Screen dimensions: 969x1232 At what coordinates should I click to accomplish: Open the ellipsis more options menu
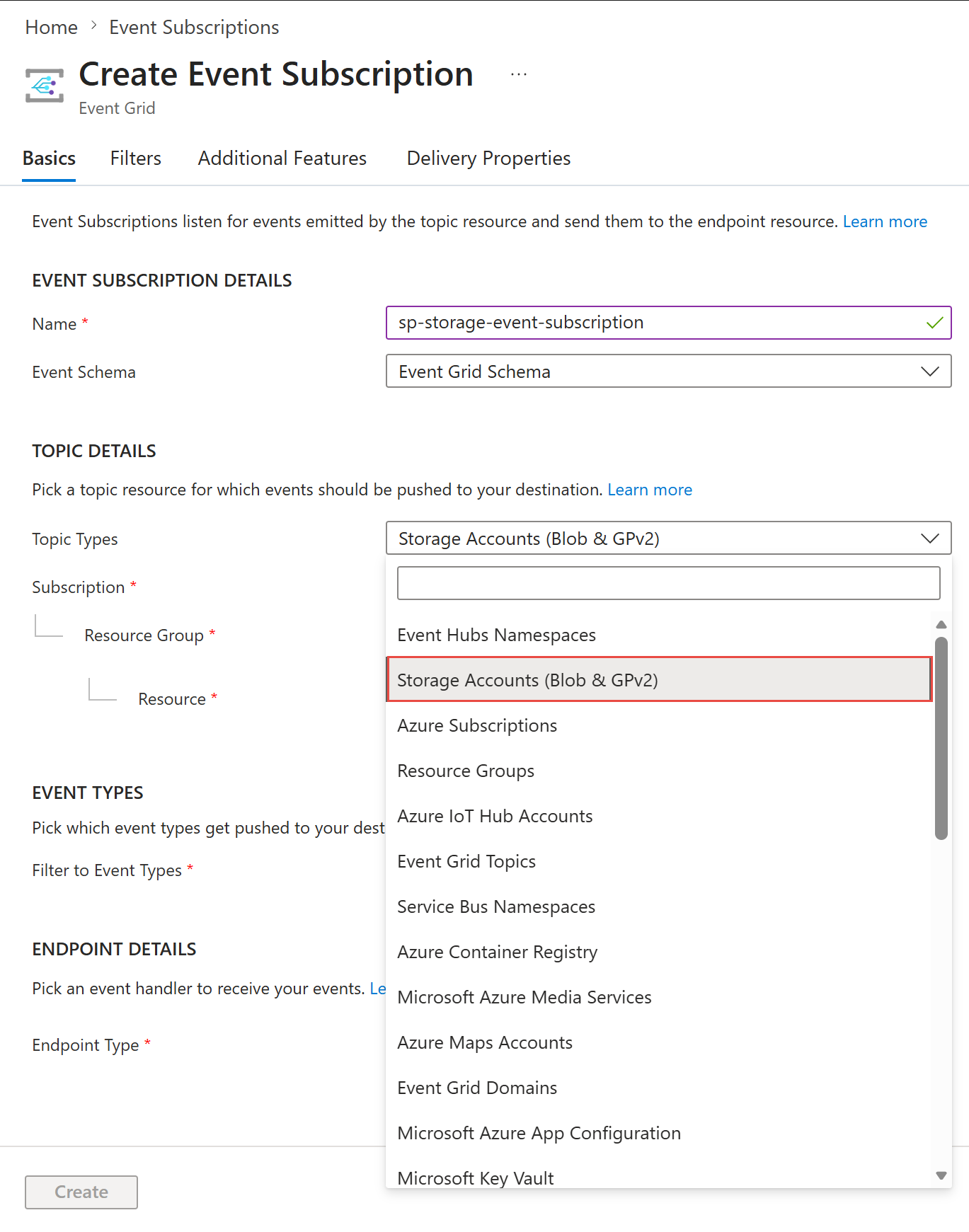(x=519, y=74)
